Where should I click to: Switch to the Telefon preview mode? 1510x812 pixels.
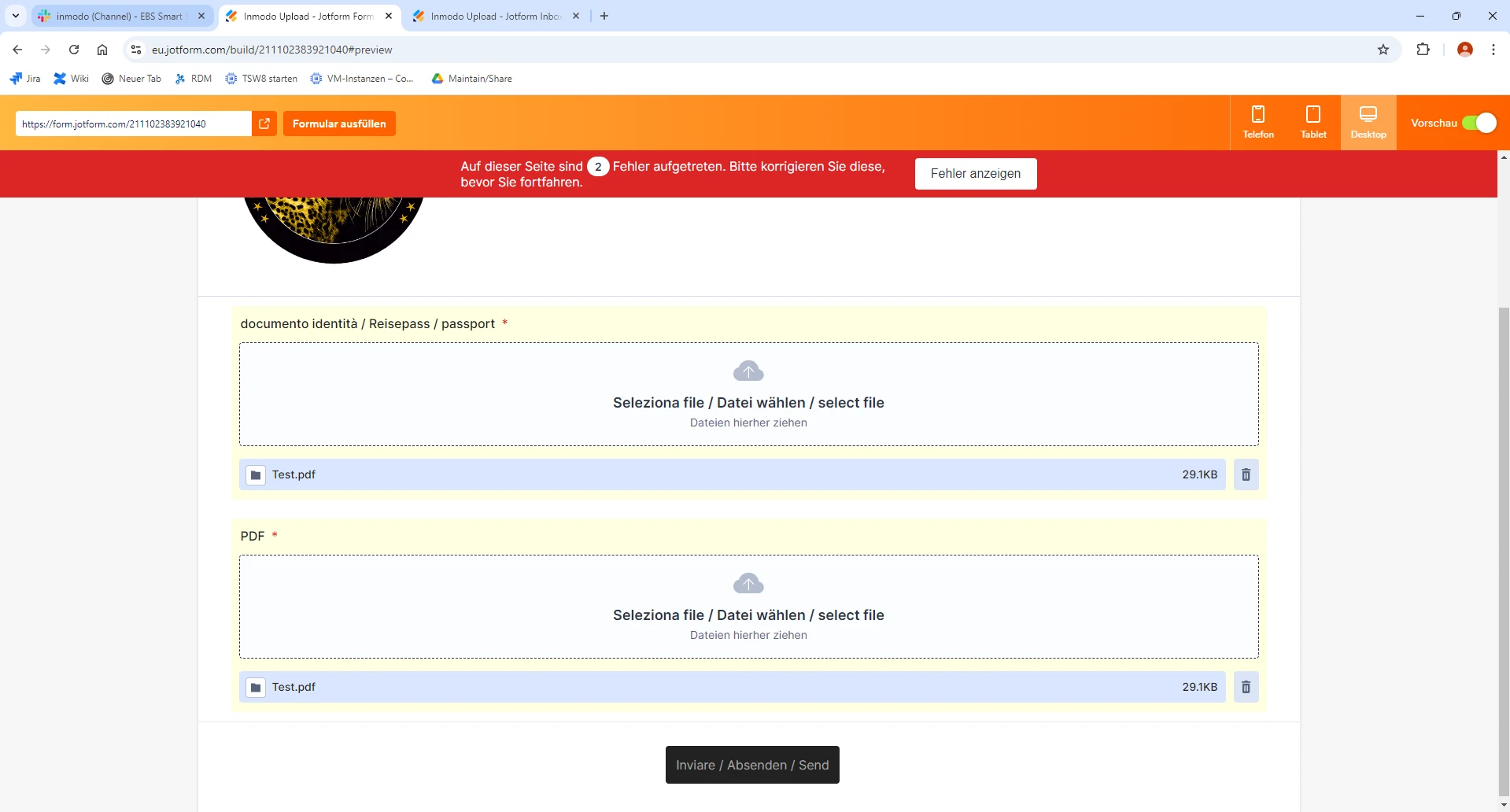pos(1257,122)
